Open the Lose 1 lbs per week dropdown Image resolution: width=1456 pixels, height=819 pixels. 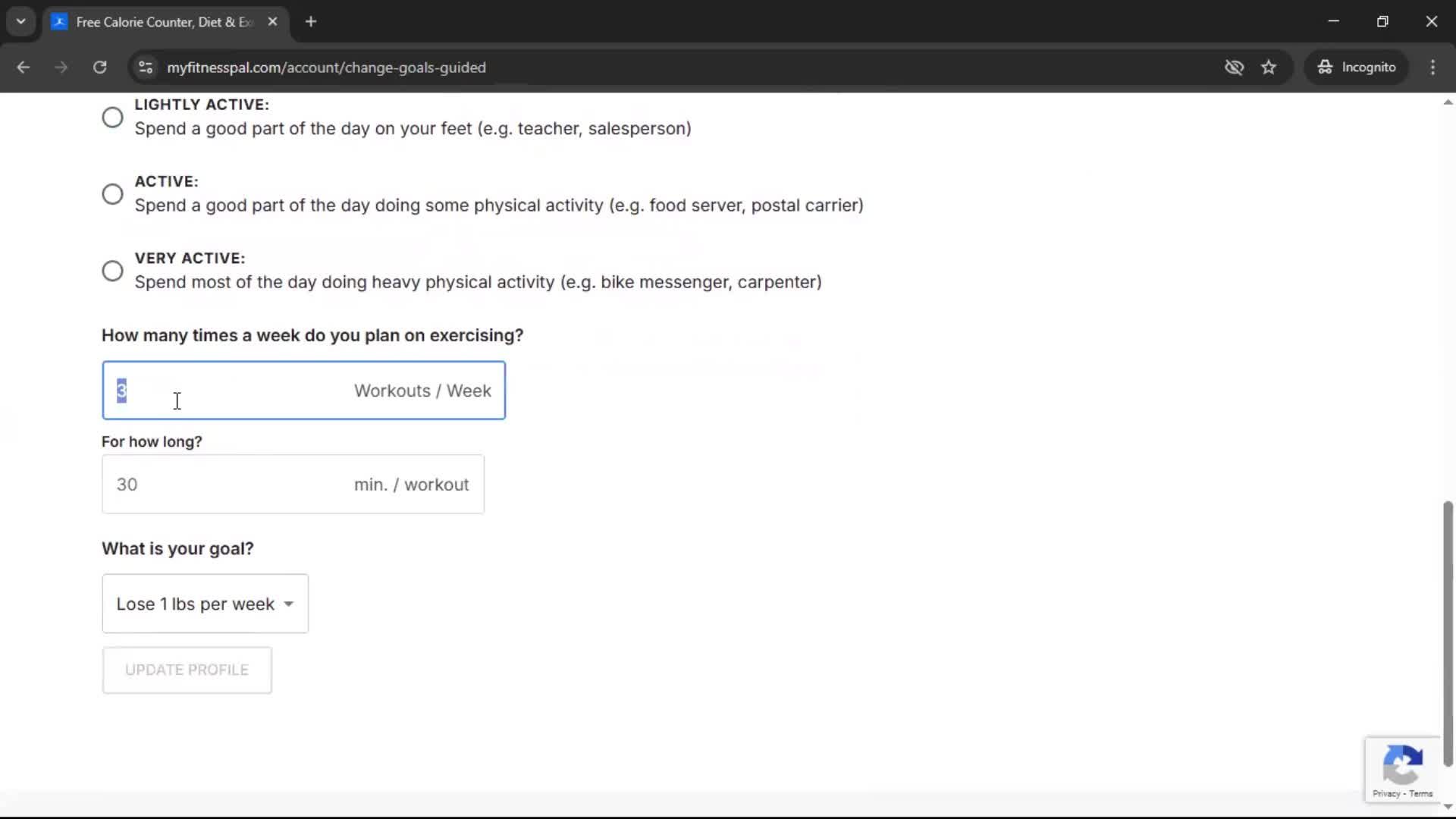[205, 604]
